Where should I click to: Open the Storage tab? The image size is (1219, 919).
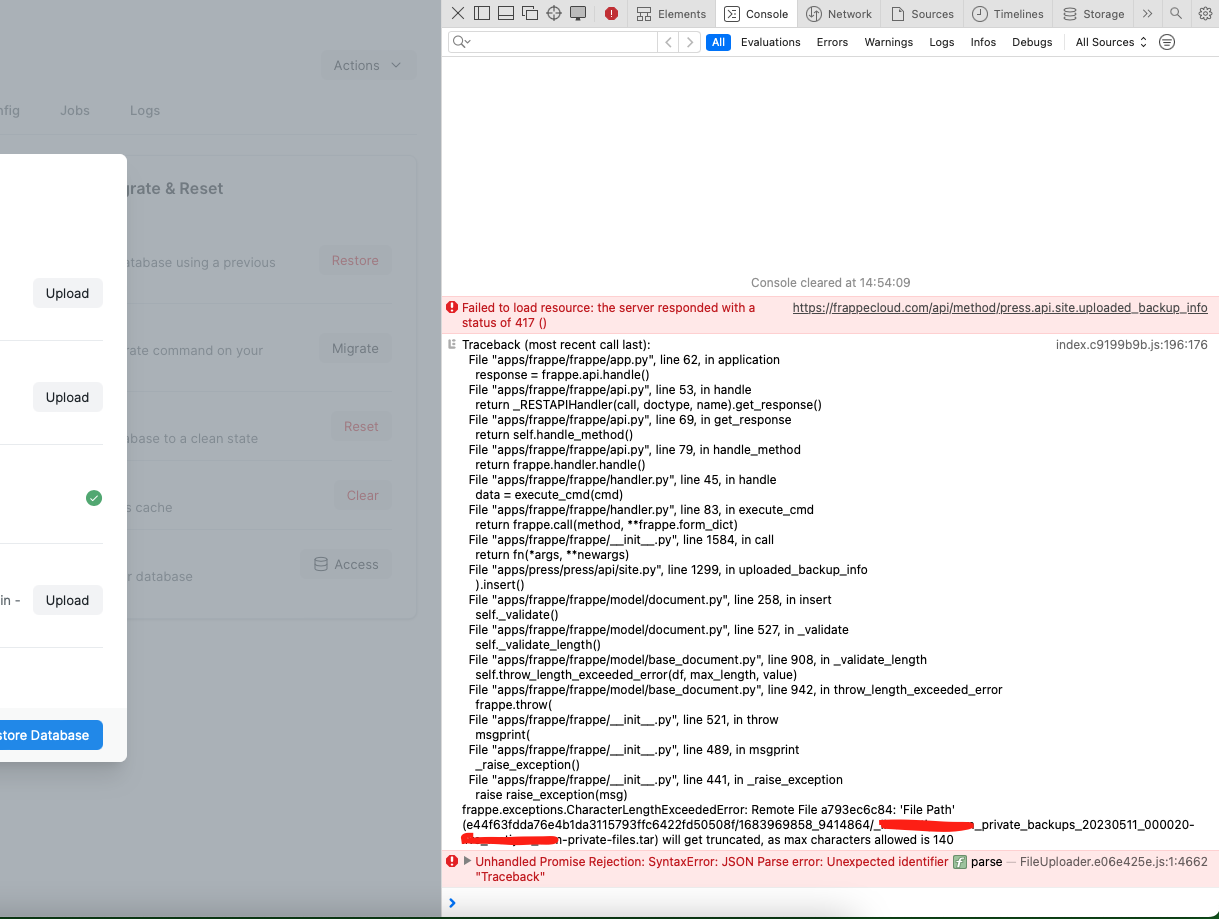[1093, 14]
